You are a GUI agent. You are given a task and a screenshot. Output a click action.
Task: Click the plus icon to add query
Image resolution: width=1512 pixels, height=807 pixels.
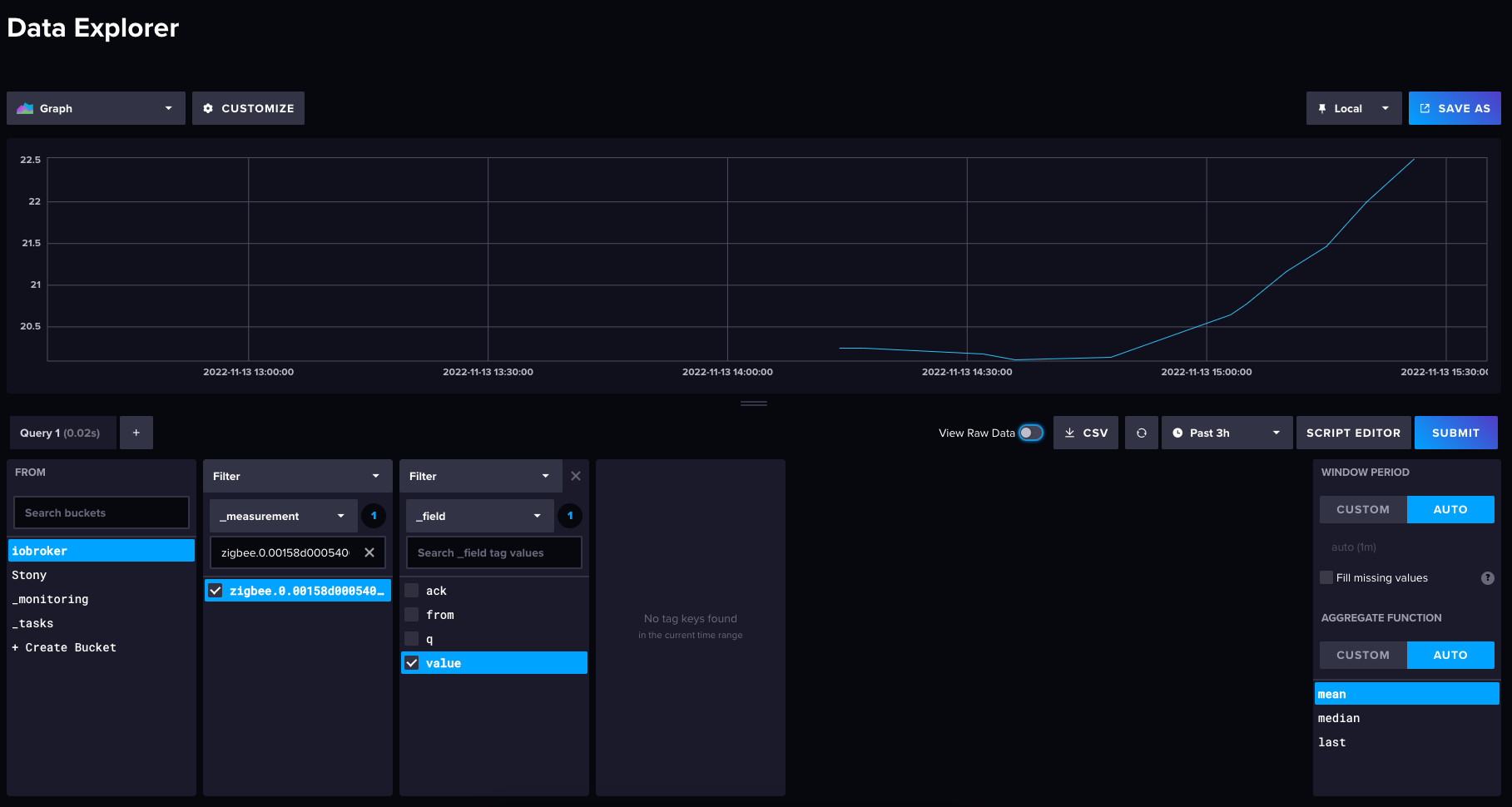click(136, 433)
